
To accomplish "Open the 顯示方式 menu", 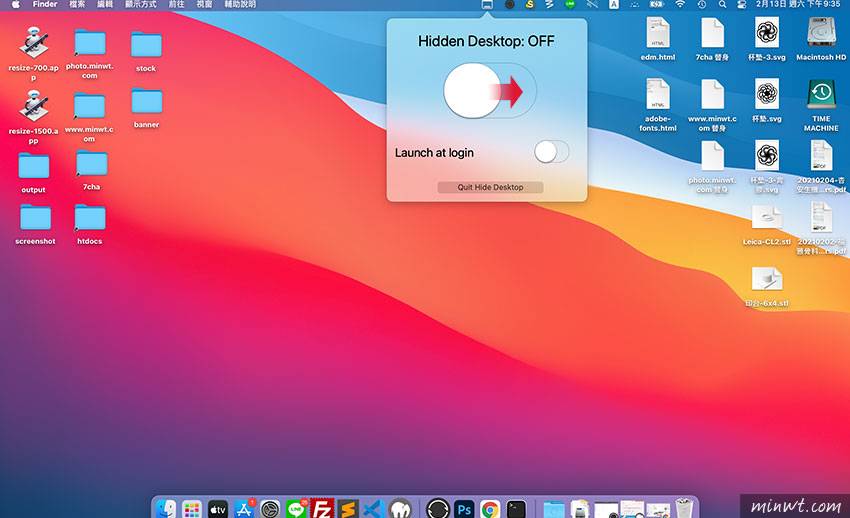I will point(140,4).
